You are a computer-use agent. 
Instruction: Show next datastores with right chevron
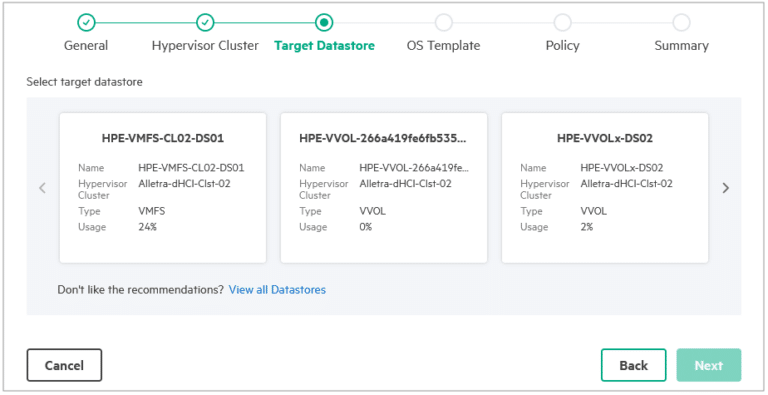coord(726,188)
